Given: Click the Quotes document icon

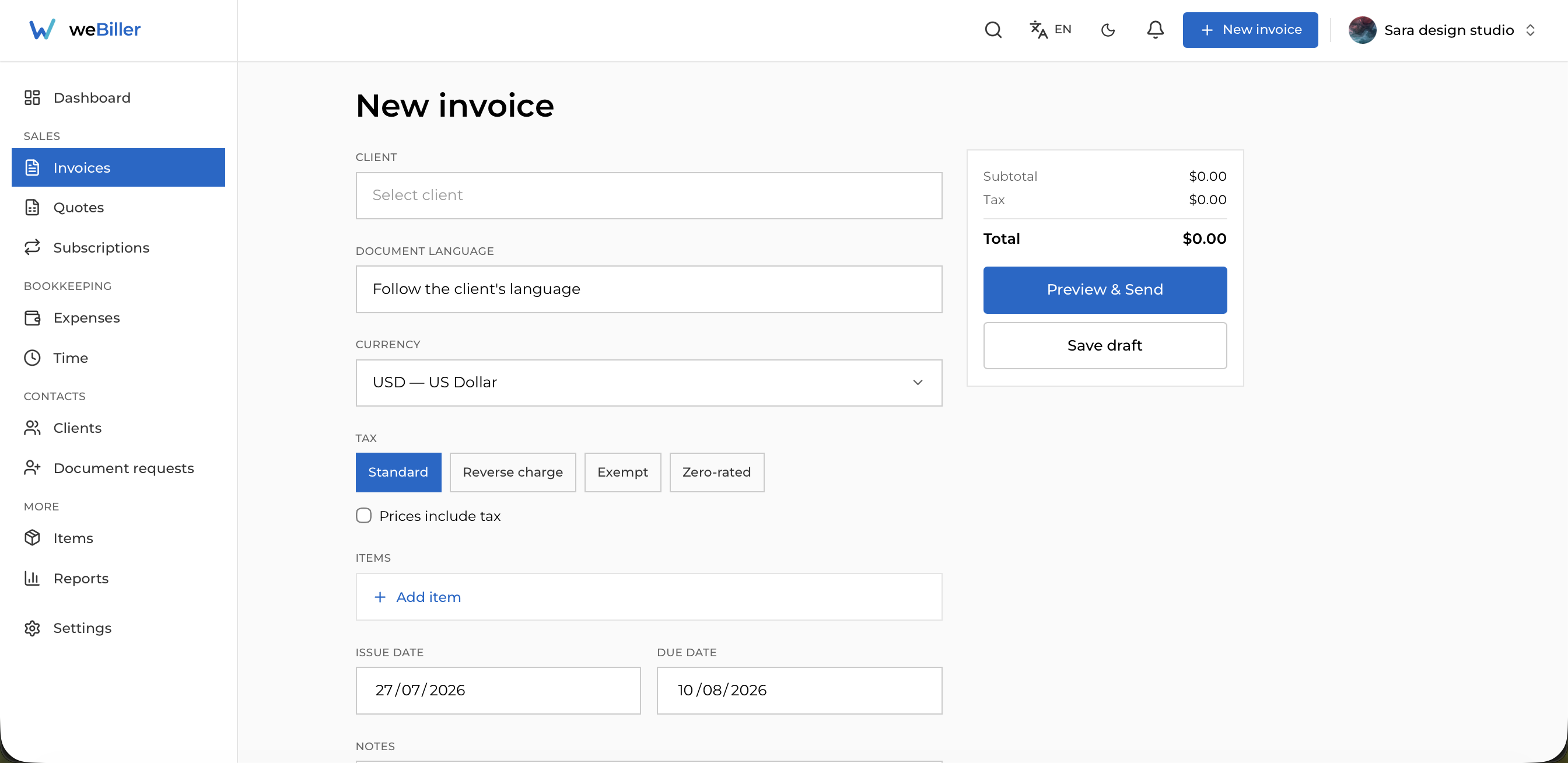Looking at the screenshot, I should point(32,208).
